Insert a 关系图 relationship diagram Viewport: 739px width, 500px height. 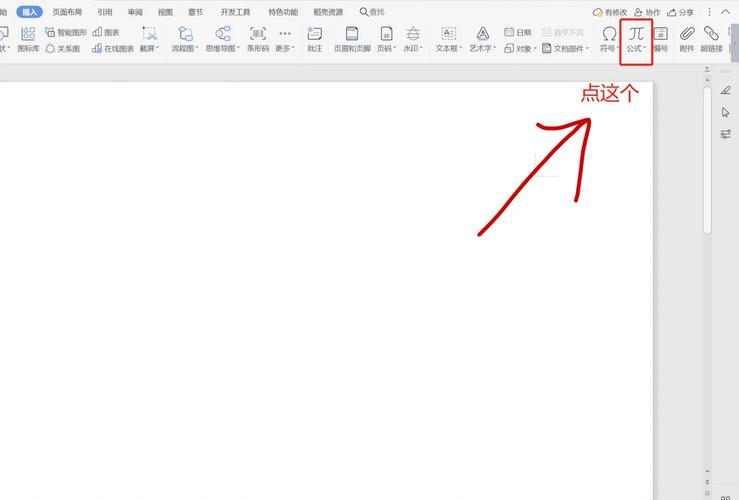click(x=63, y=48)
